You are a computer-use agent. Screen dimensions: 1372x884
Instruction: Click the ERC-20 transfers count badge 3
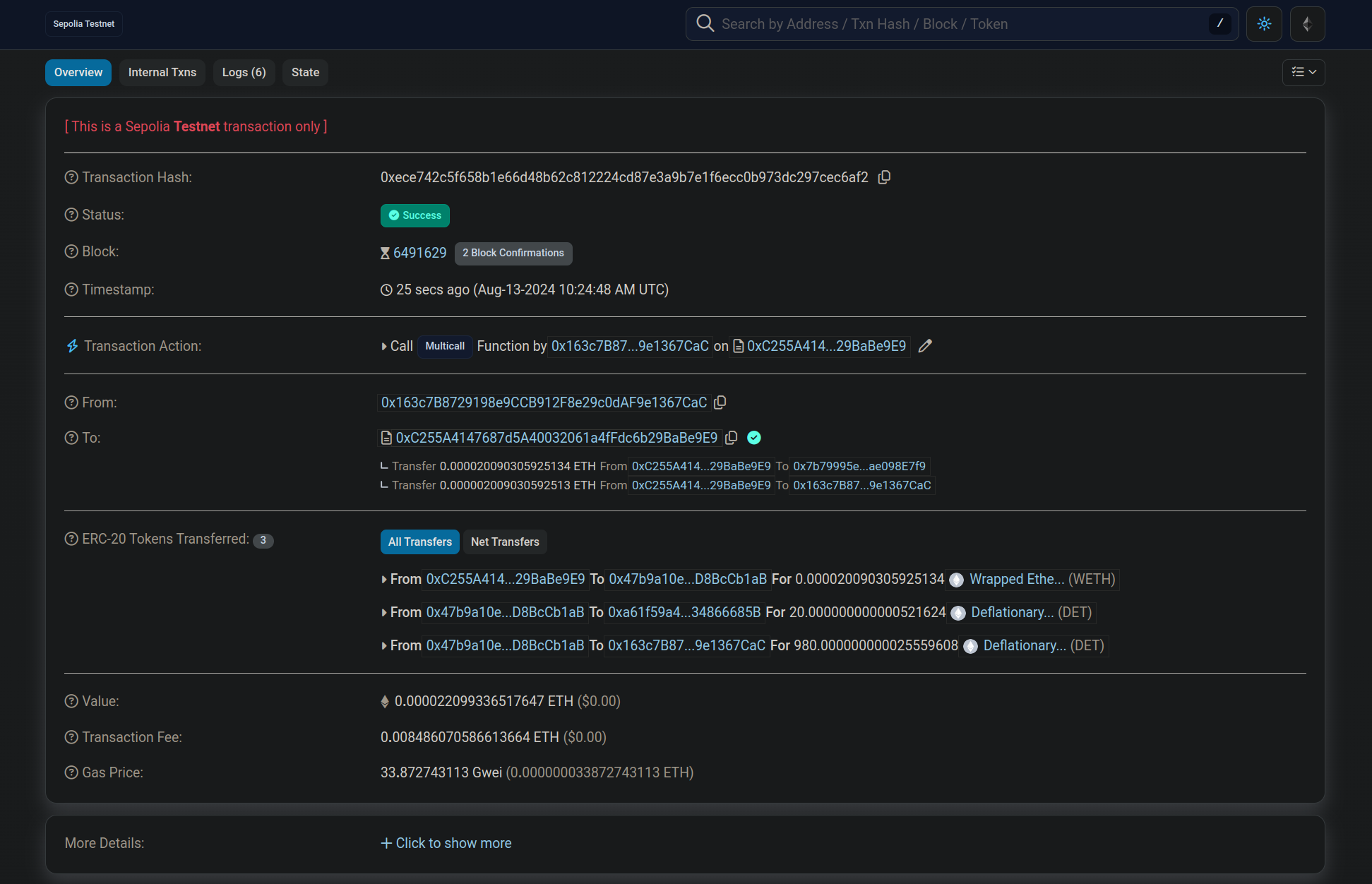point(263,540)
